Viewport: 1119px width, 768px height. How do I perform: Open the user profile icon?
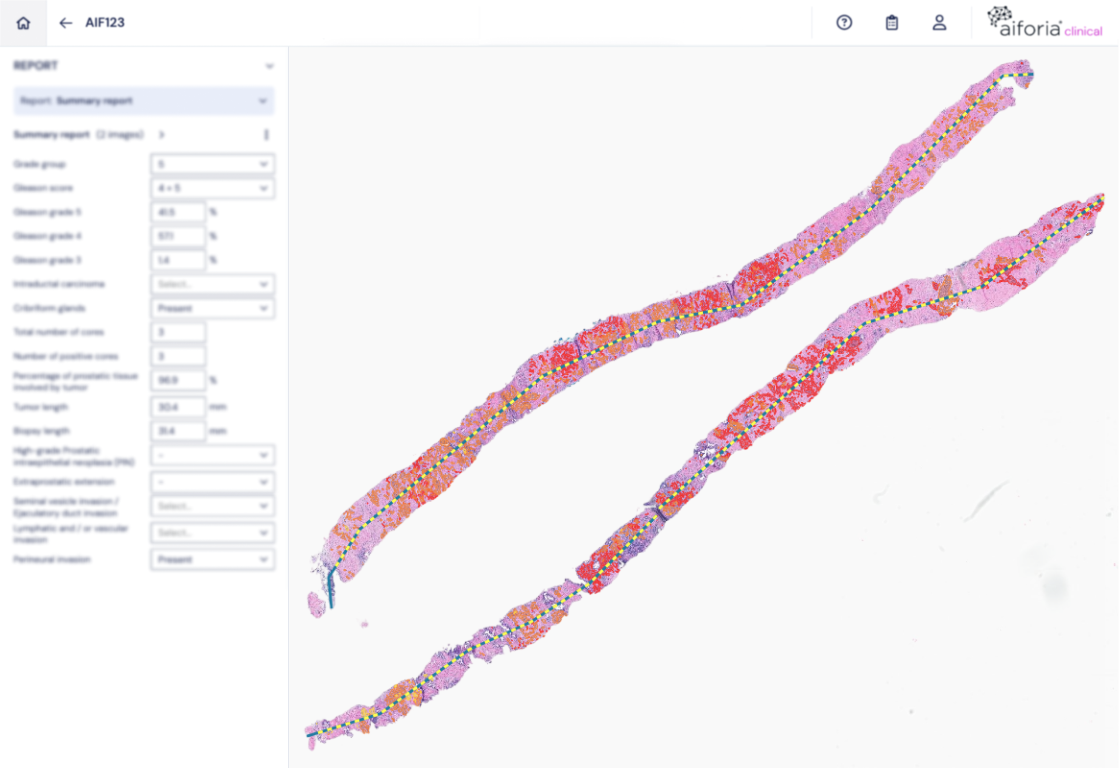(939, 23)
